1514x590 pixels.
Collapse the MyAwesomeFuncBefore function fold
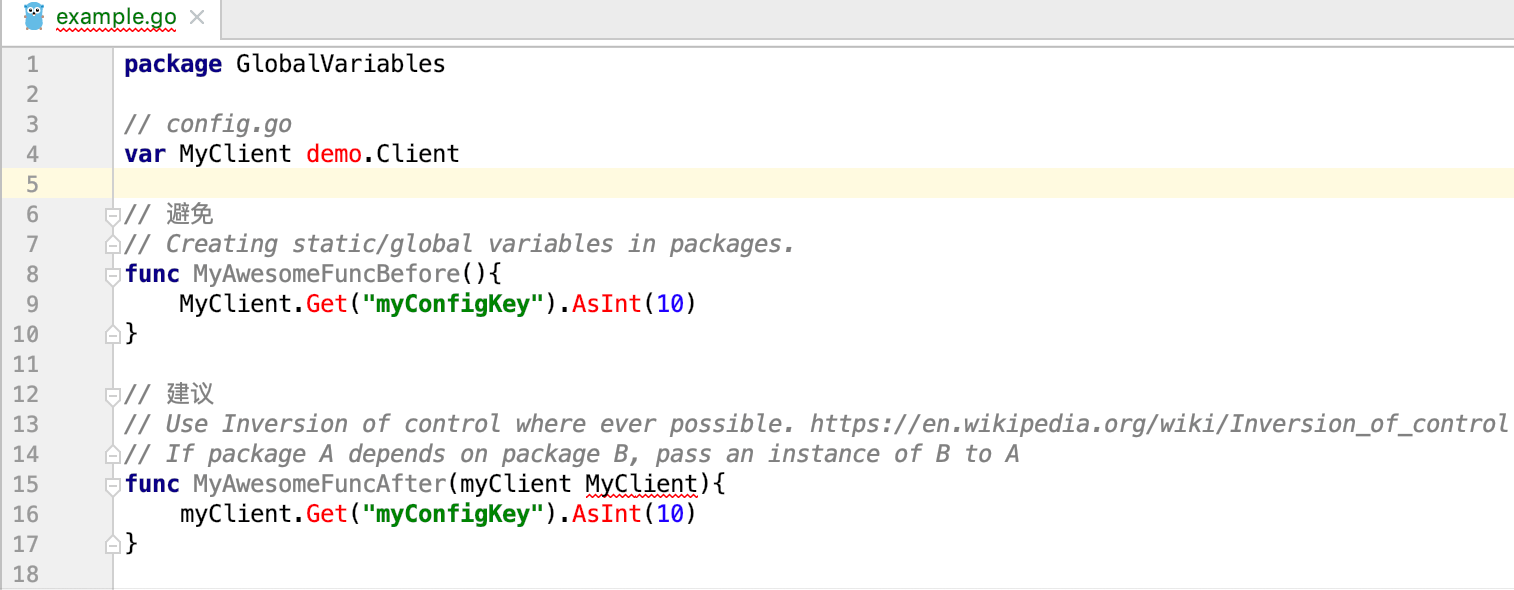[x=113, y=275]
